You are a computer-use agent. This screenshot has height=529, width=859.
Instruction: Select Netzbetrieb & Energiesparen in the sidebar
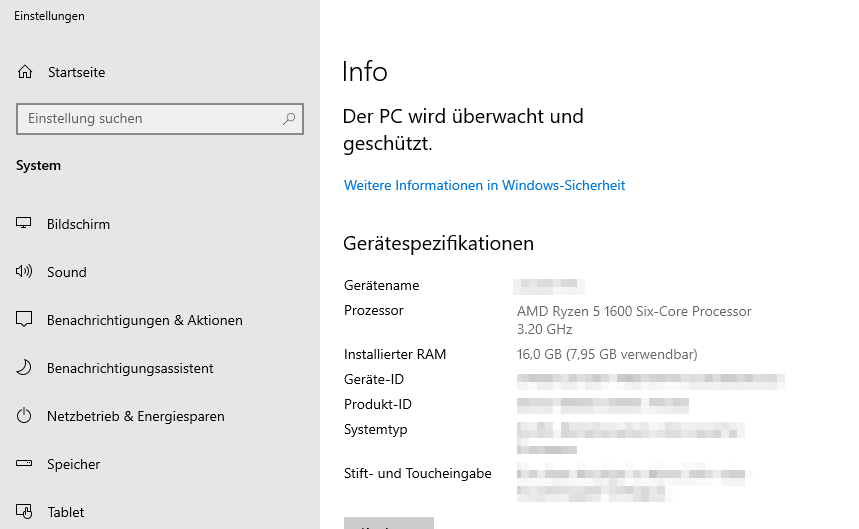click(x=136, y=416)
